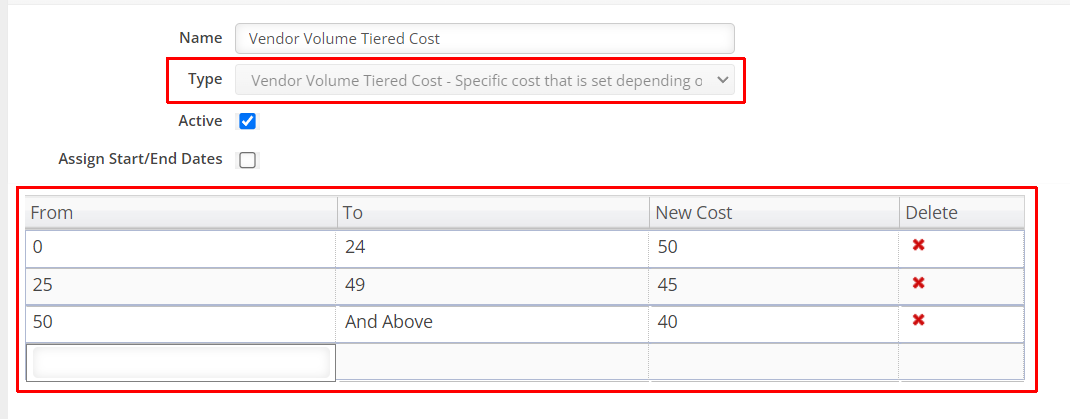Select the New Cost cell showing 45

click(773, 285)
